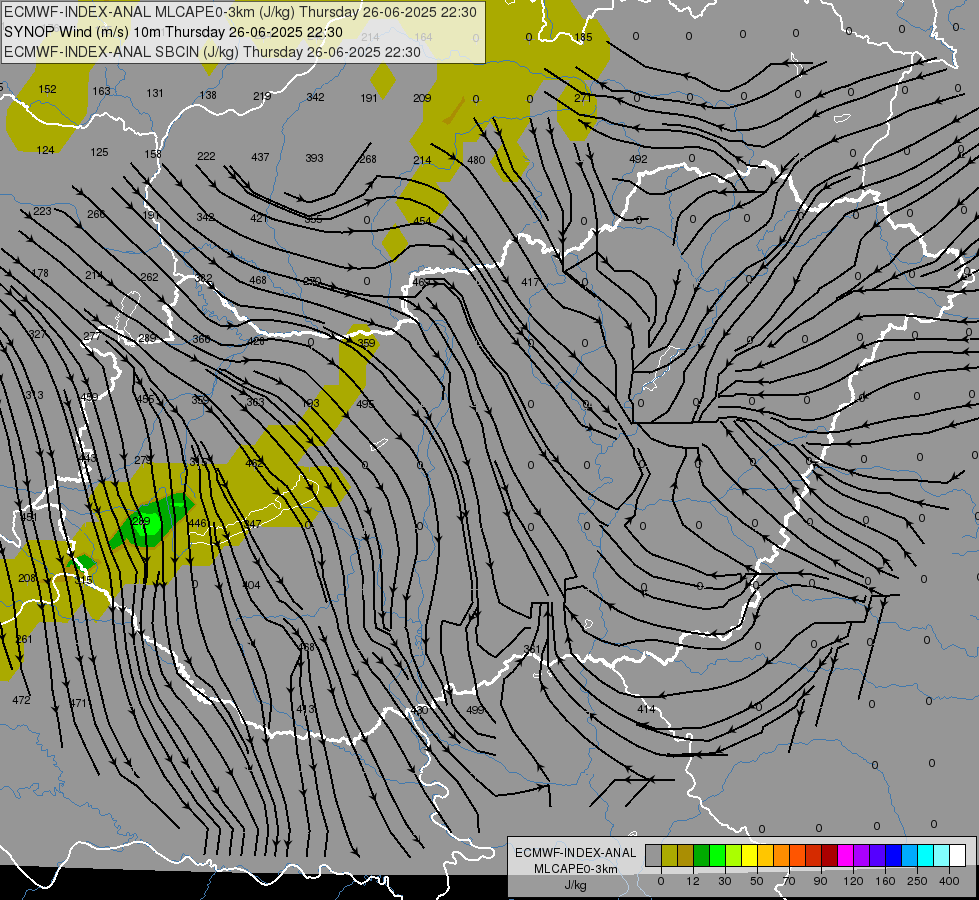The image size is (979, 900).
Task: Click legend scale value 120
Action: click(853, 881)
